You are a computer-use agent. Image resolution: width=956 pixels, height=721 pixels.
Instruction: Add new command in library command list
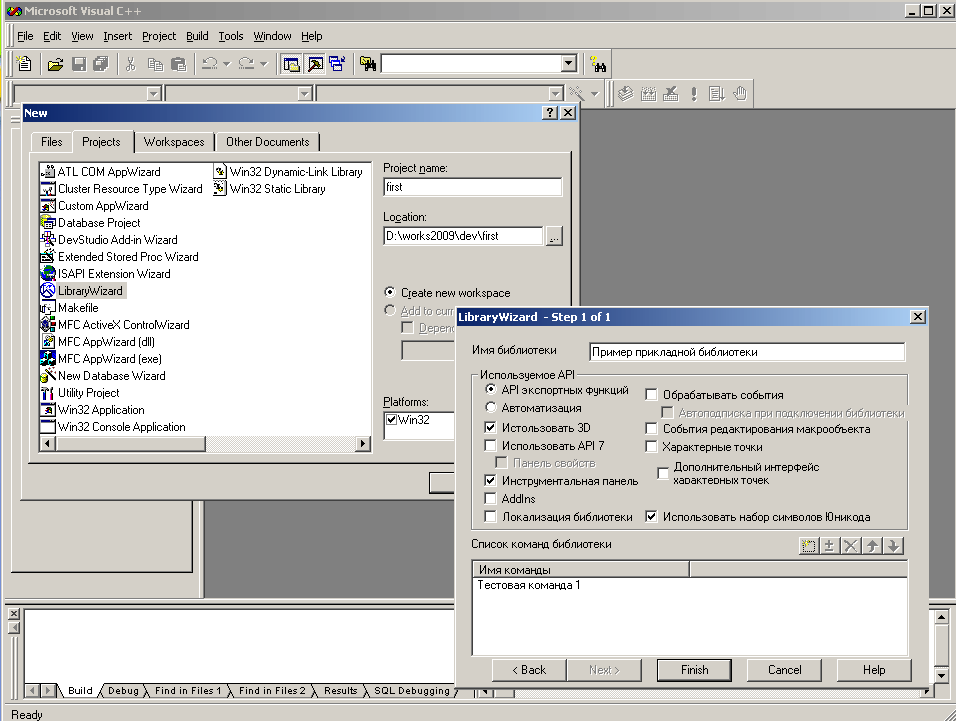coord(809,545)
